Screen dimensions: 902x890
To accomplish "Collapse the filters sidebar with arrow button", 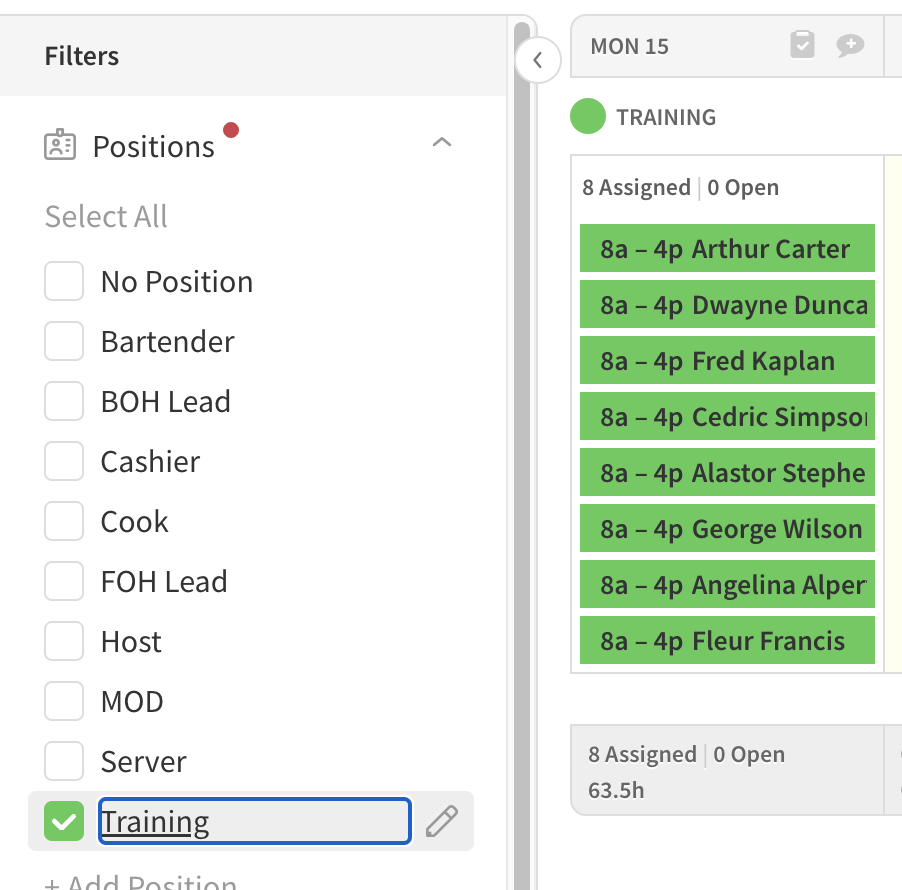I will (x=537, y=60).
